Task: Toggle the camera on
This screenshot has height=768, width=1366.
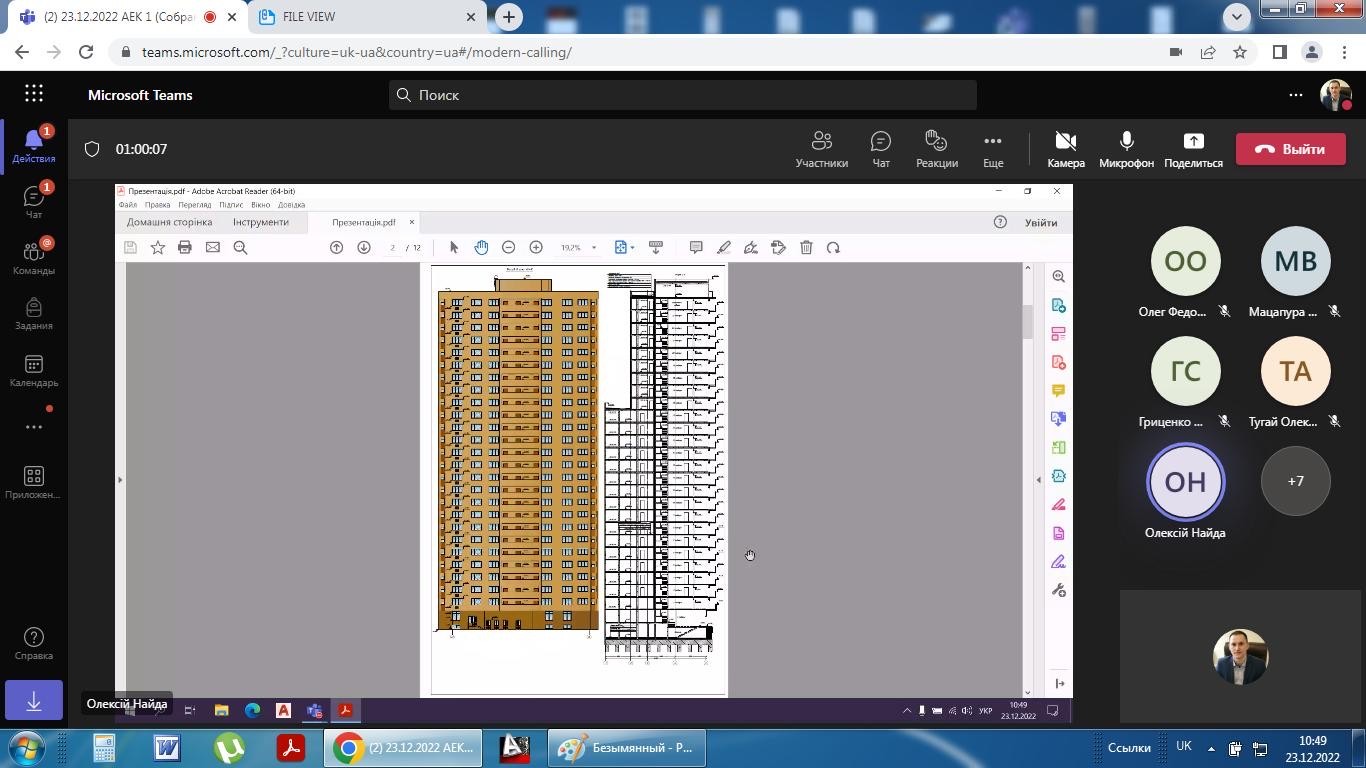Action: click(1065, 149)
